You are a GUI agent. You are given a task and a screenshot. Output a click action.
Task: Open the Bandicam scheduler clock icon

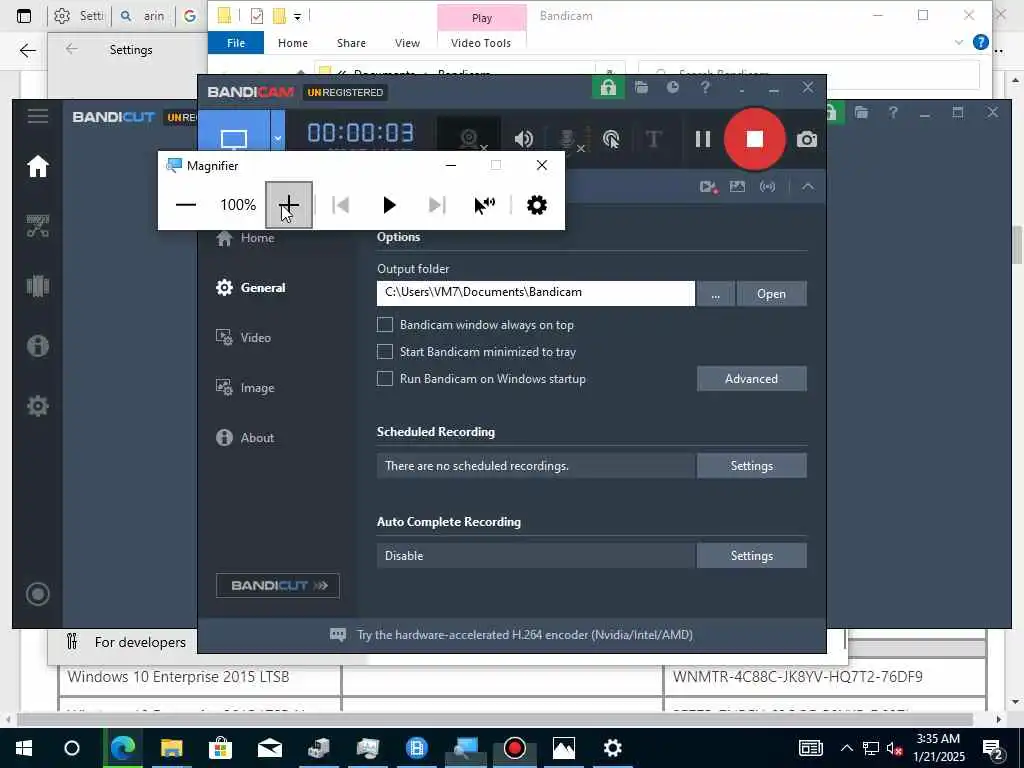[x=673, y=87]
